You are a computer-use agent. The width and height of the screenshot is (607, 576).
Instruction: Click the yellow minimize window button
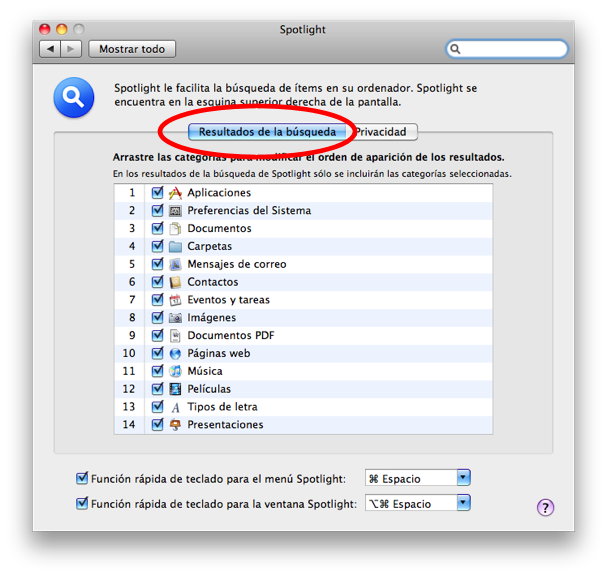(x=62, y=29)
